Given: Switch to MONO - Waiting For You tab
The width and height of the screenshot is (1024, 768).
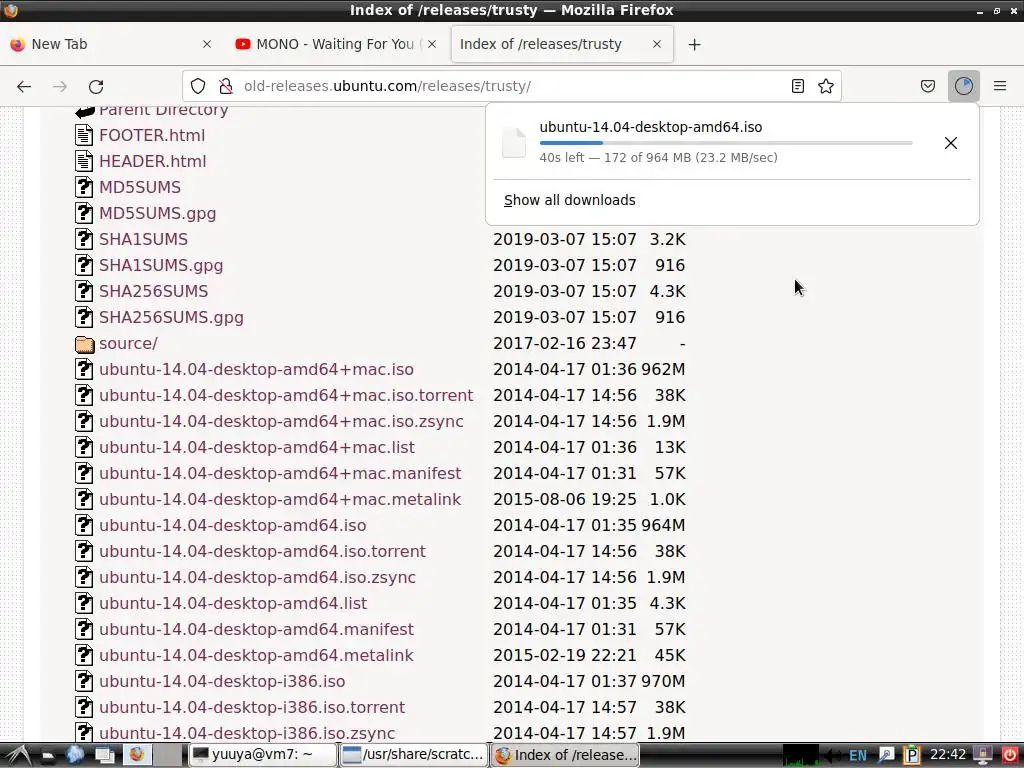Looking at the screenshot, I should pos(334,44).
